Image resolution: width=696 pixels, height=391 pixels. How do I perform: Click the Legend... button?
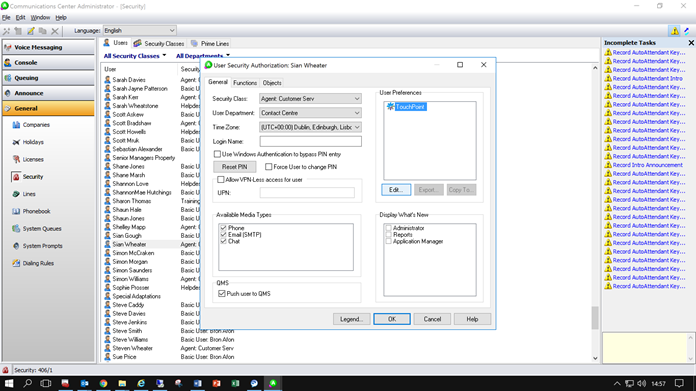[x=352, y=319]
